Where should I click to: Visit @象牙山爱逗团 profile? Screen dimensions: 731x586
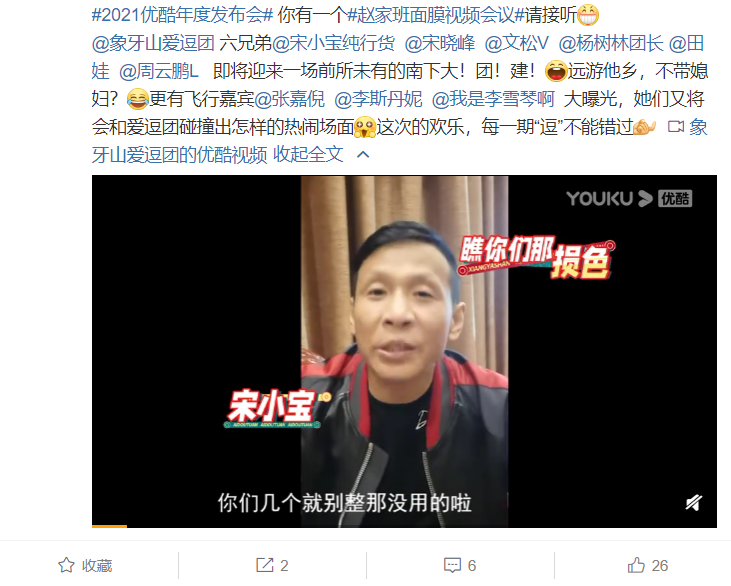[x=153, y=43]
